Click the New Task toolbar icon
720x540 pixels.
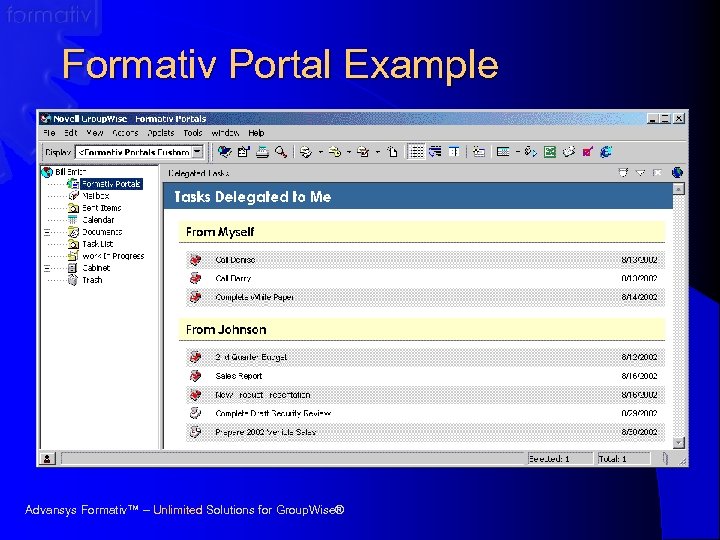click(x=363, y=152)
